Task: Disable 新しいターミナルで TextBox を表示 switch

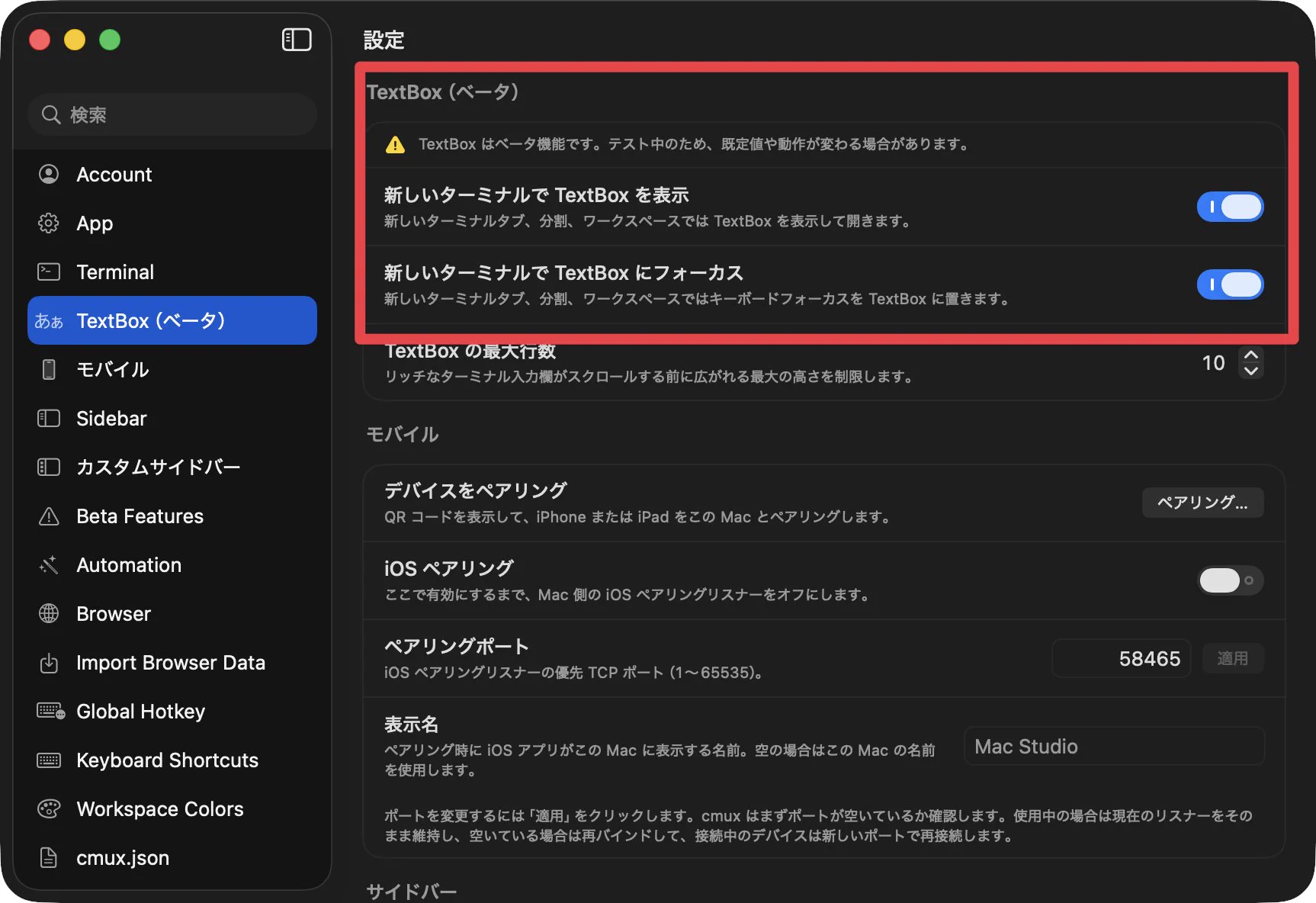Action: click(1230, 207)
